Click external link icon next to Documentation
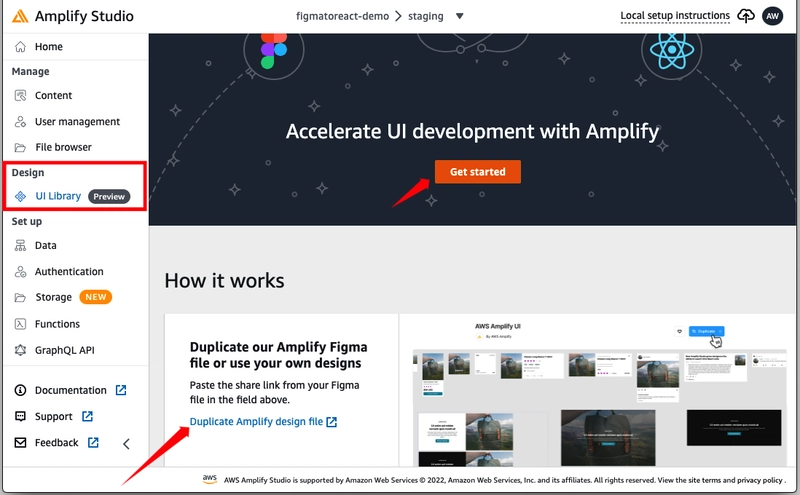 click(121, 390)
